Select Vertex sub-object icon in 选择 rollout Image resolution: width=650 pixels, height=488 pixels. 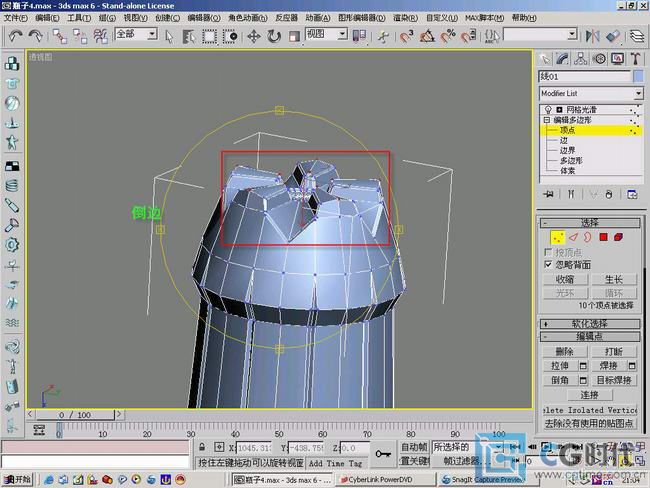pyautogui.click(x=558, y=238)
